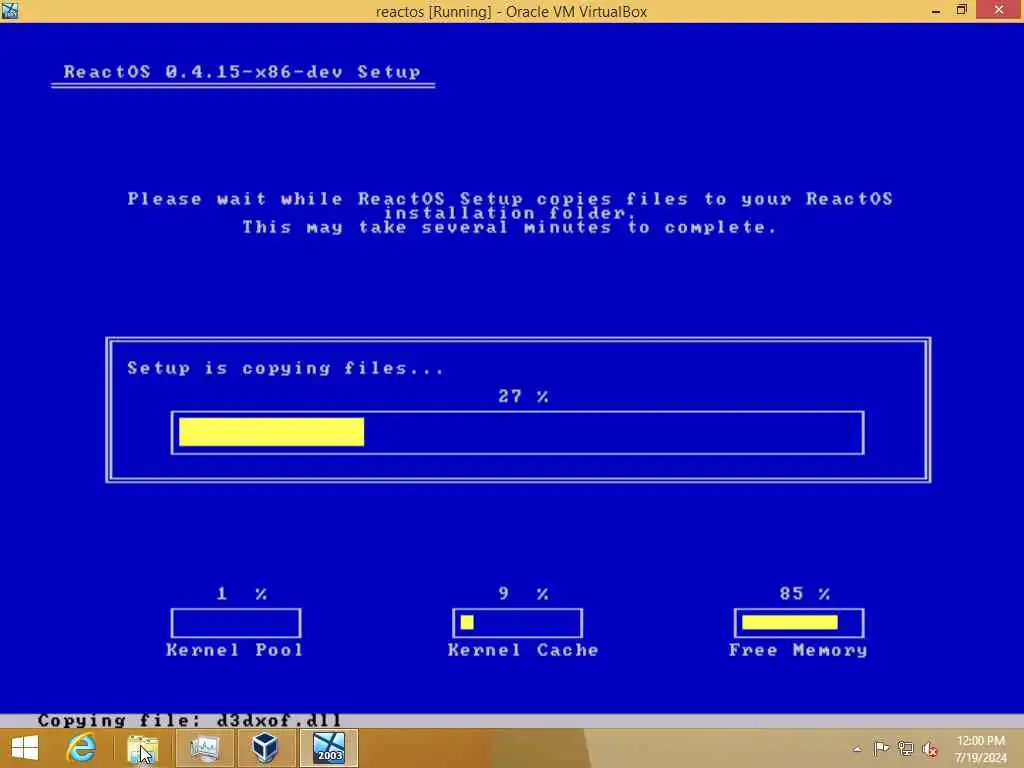1024x768 pixels.
Task: Click the Kernel Pool usage bar
Action: tap(236, 623)
